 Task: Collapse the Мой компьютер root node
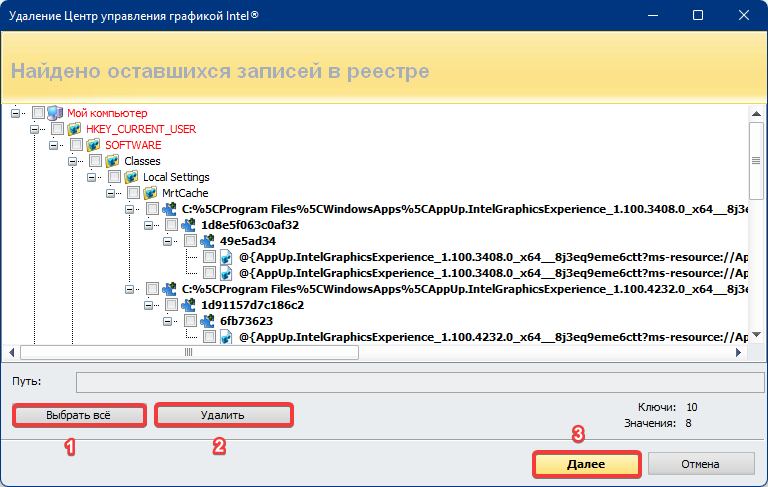point(16,113)
